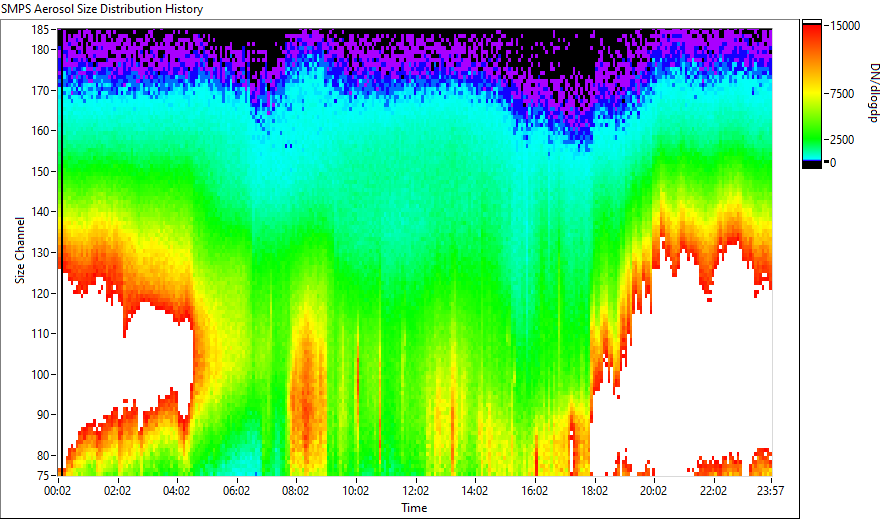Viewport: 884px width, 519px height.
Task: Click the 160 y-axis tick label
Action: pyautogui.click(x=39, y=130)
